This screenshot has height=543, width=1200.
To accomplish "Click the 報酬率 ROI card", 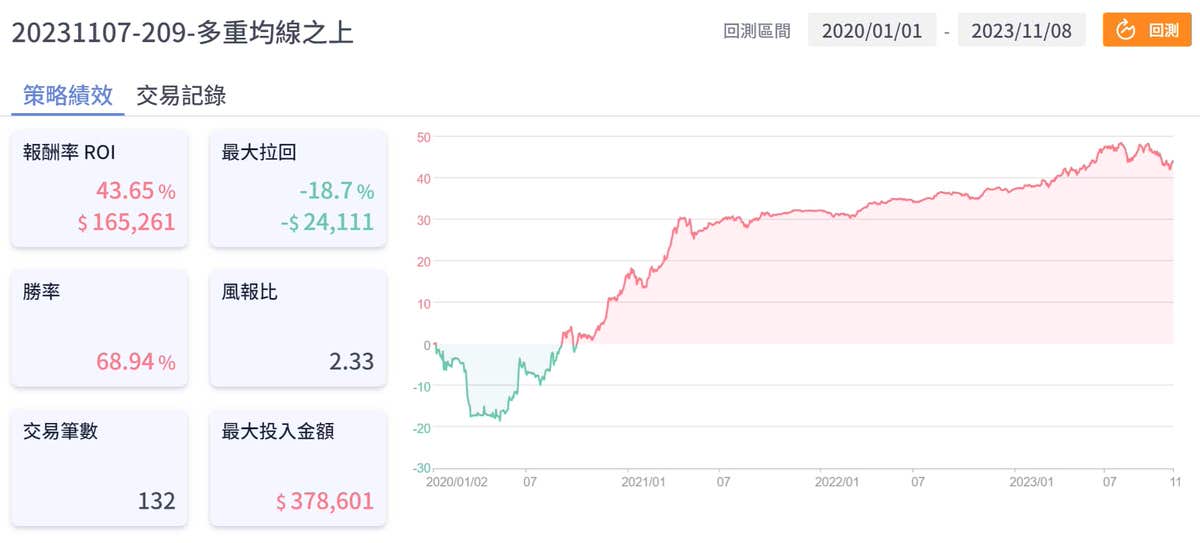I will click(99, 187).
